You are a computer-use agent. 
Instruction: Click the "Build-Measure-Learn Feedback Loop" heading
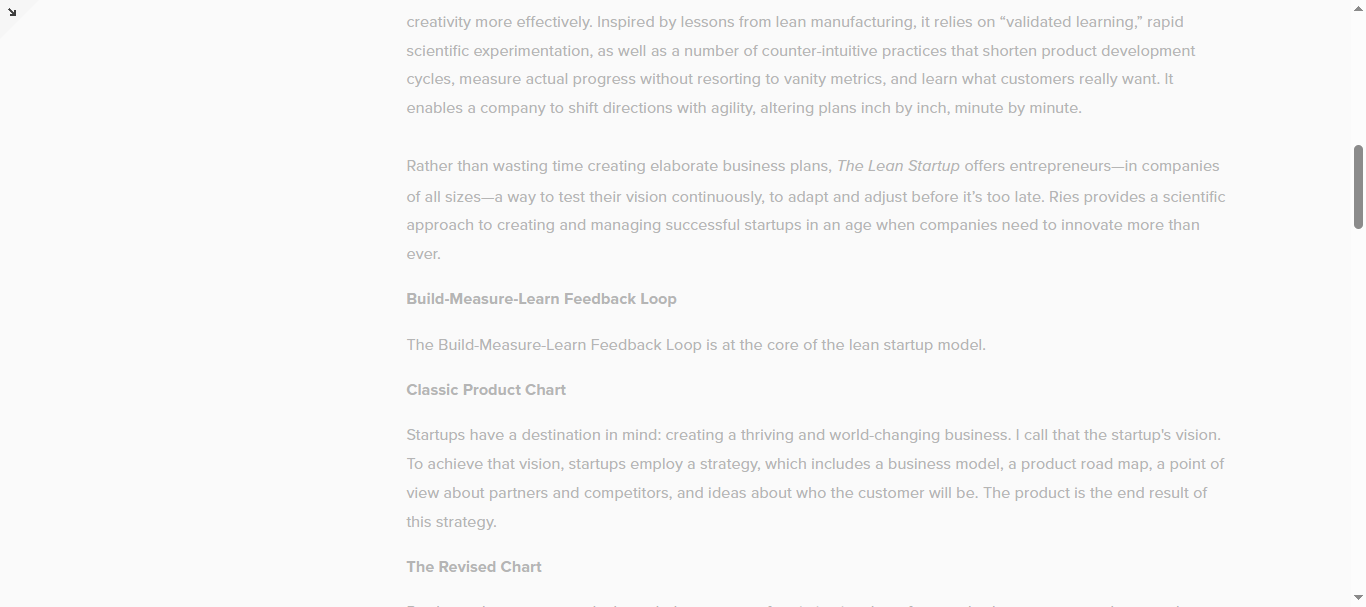pos(541,299)
